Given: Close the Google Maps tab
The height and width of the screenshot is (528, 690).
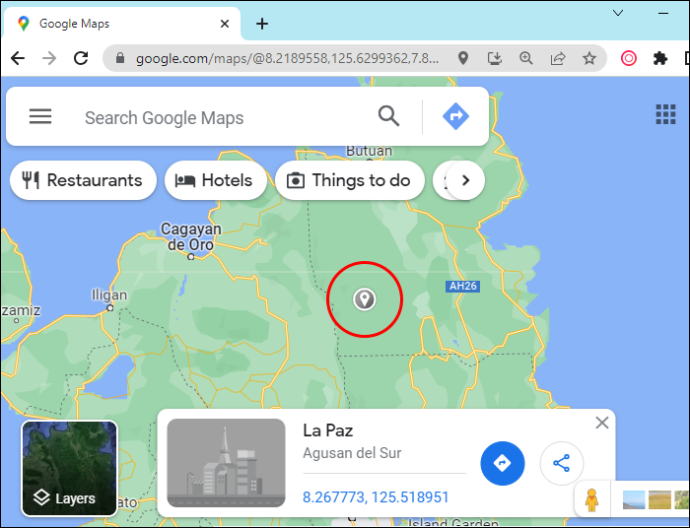Looking at the screenshot, I should (x=224, y=24).
